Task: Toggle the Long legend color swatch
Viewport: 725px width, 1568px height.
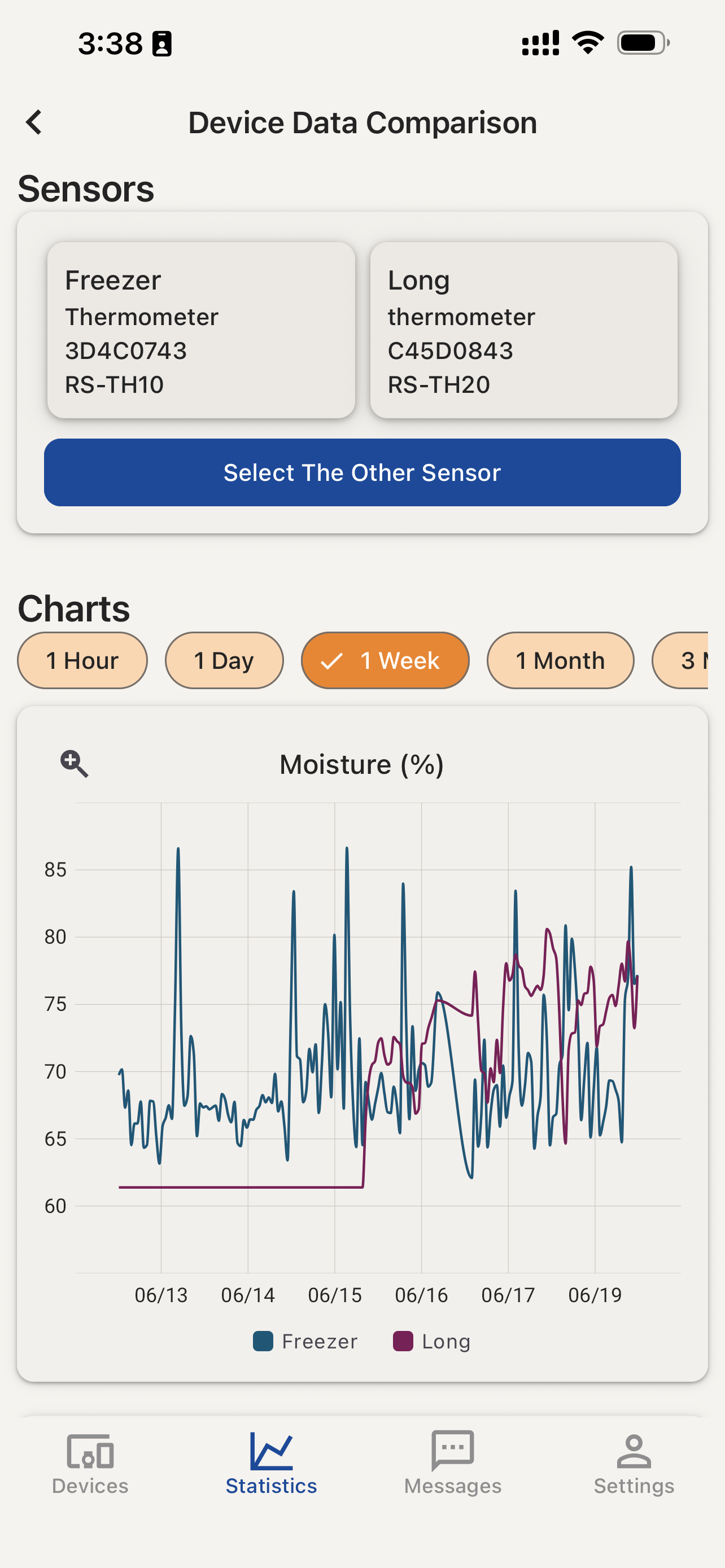Action: [403, 1341]
